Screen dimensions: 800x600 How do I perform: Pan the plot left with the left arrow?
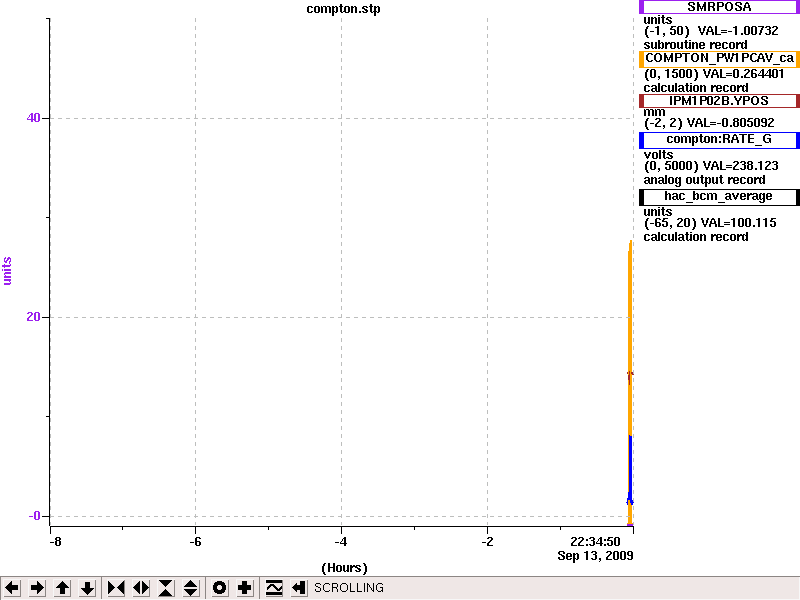click(12, 588)
